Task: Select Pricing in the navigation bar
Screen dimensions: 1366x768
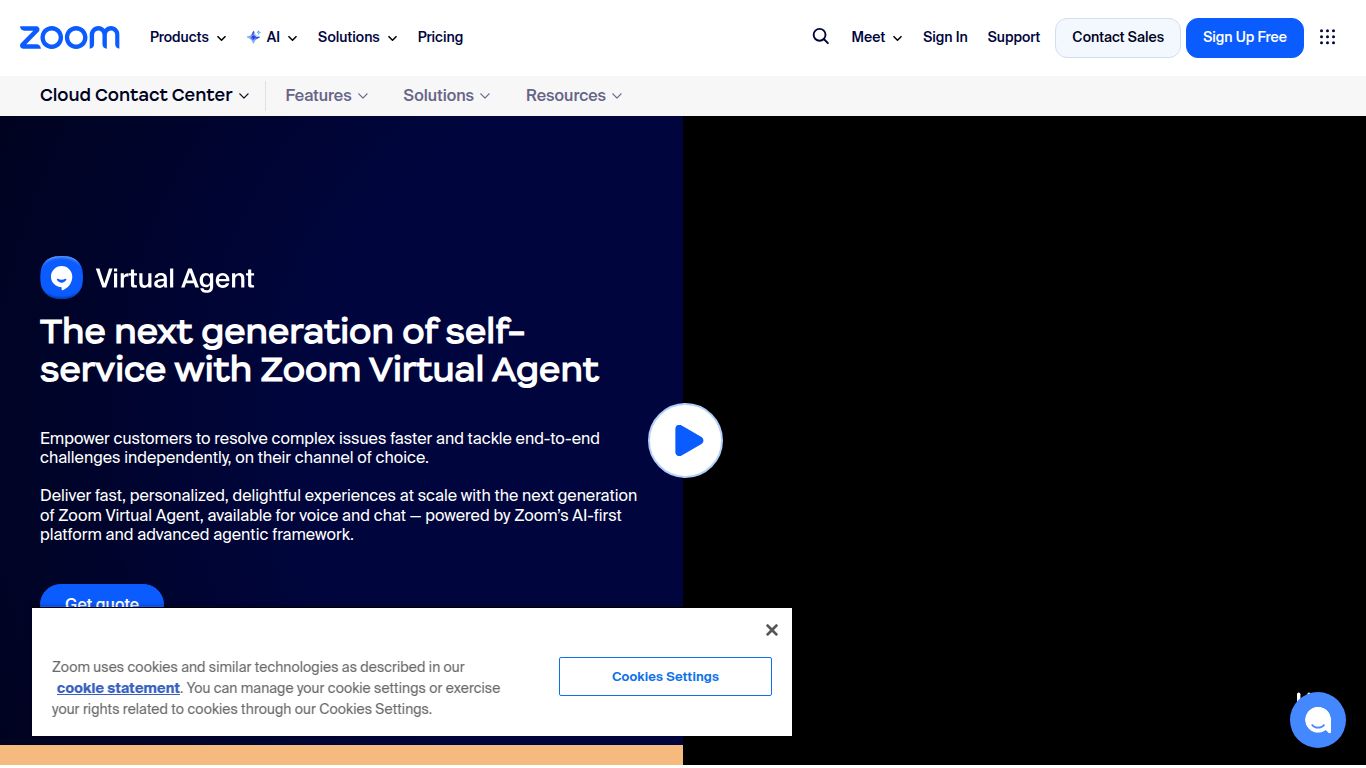Action: click(x=440, y=37)
